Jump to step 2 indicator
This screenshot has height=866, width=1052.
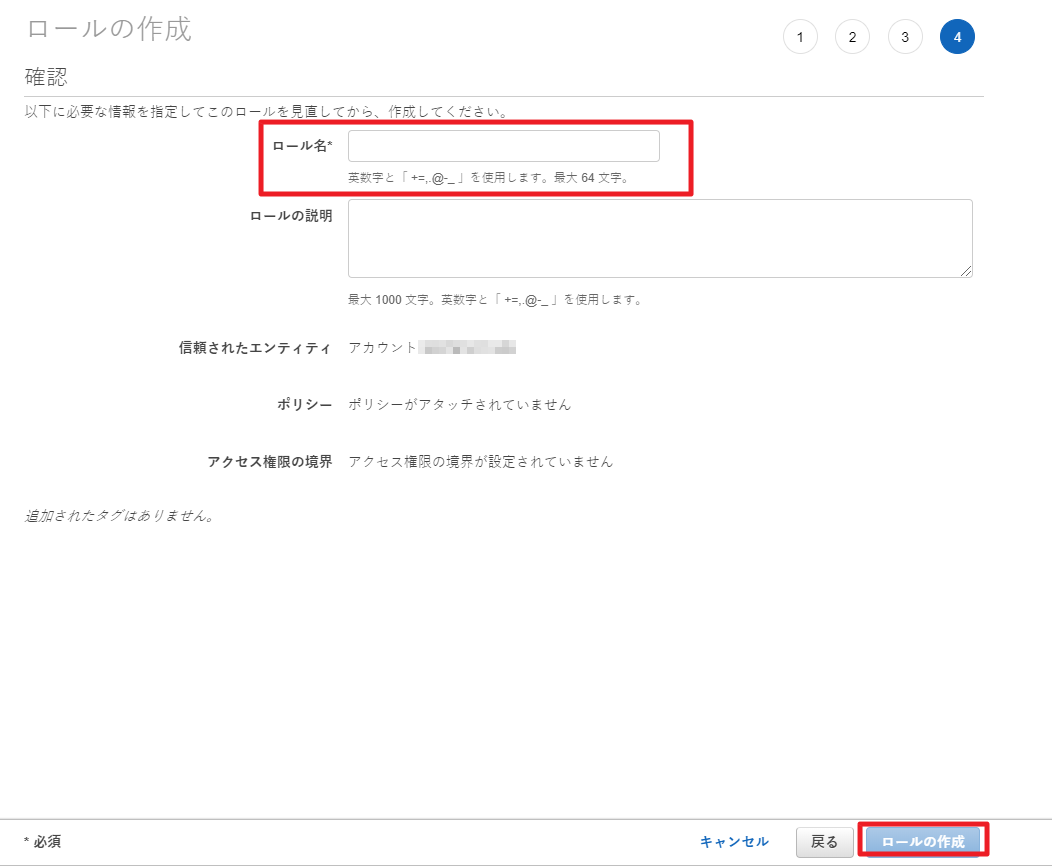pyautogui.click(x=852, y=37)
